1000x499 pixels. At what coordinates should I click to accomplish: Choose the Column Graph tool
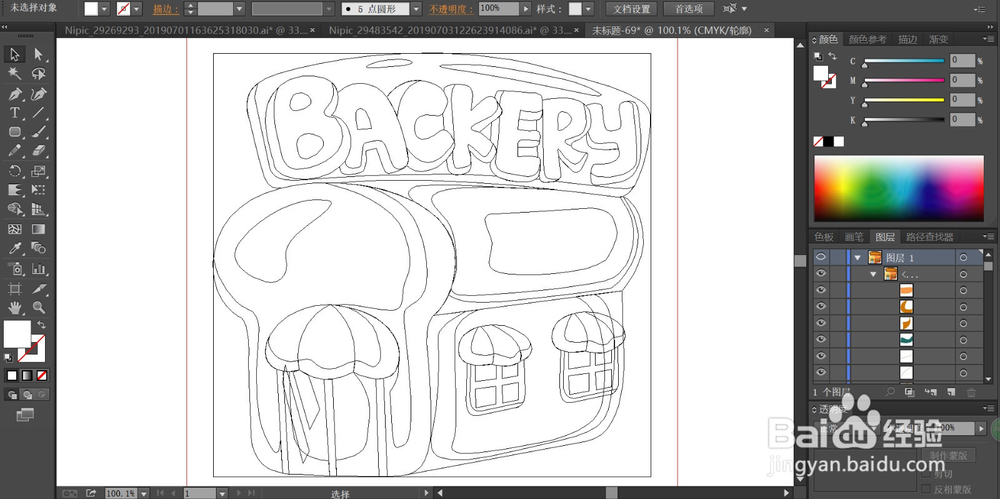[x=38, y=269]
